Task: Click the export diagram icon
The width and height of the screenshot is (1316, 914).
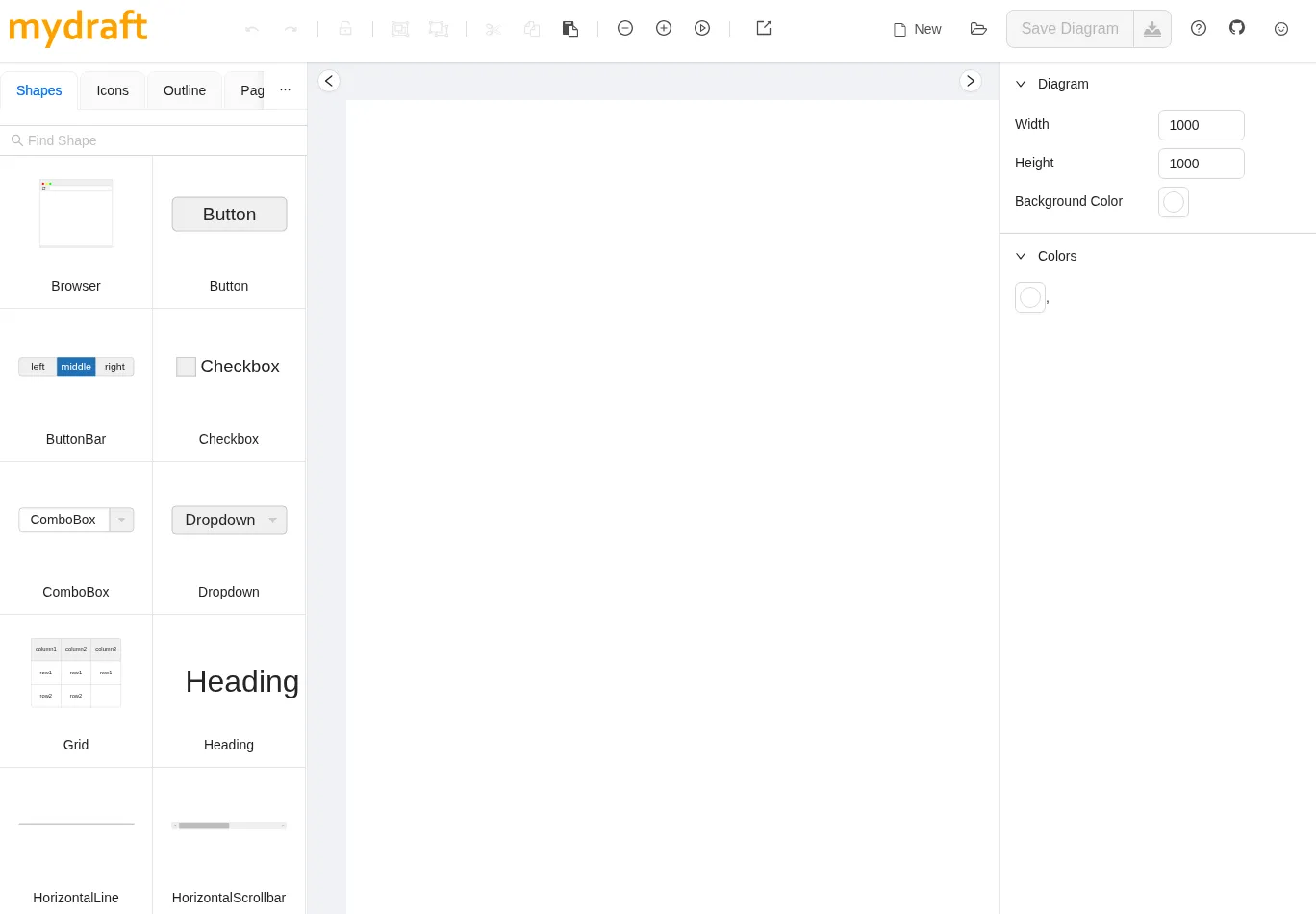Action: (x=764, y=29)
